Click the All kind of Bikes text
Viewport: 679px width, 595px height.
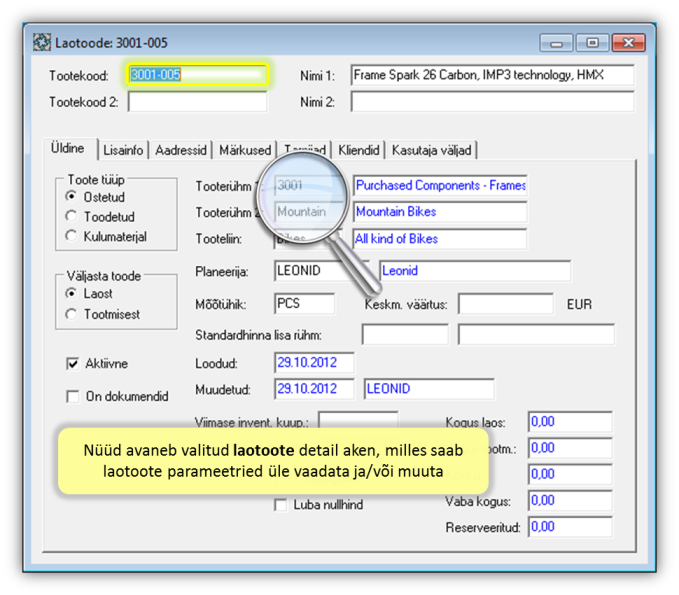396,239
